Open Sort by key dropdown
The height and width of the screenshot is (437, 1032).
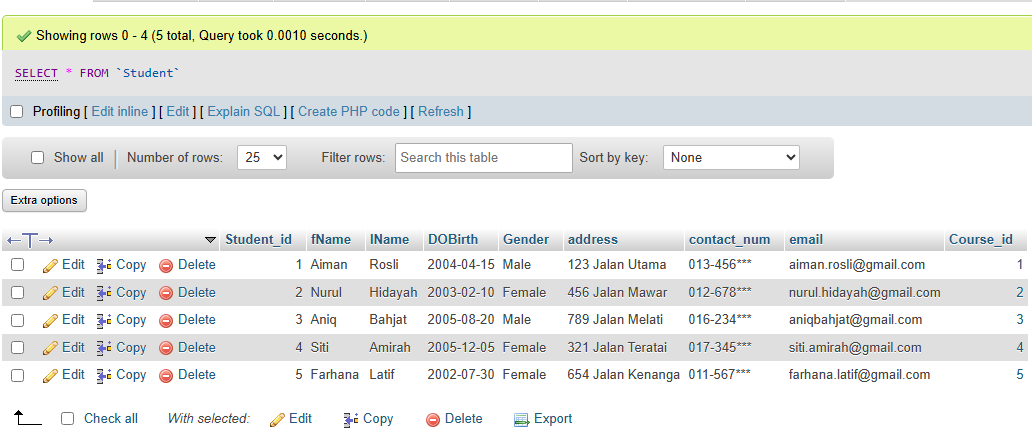[731, 158]
